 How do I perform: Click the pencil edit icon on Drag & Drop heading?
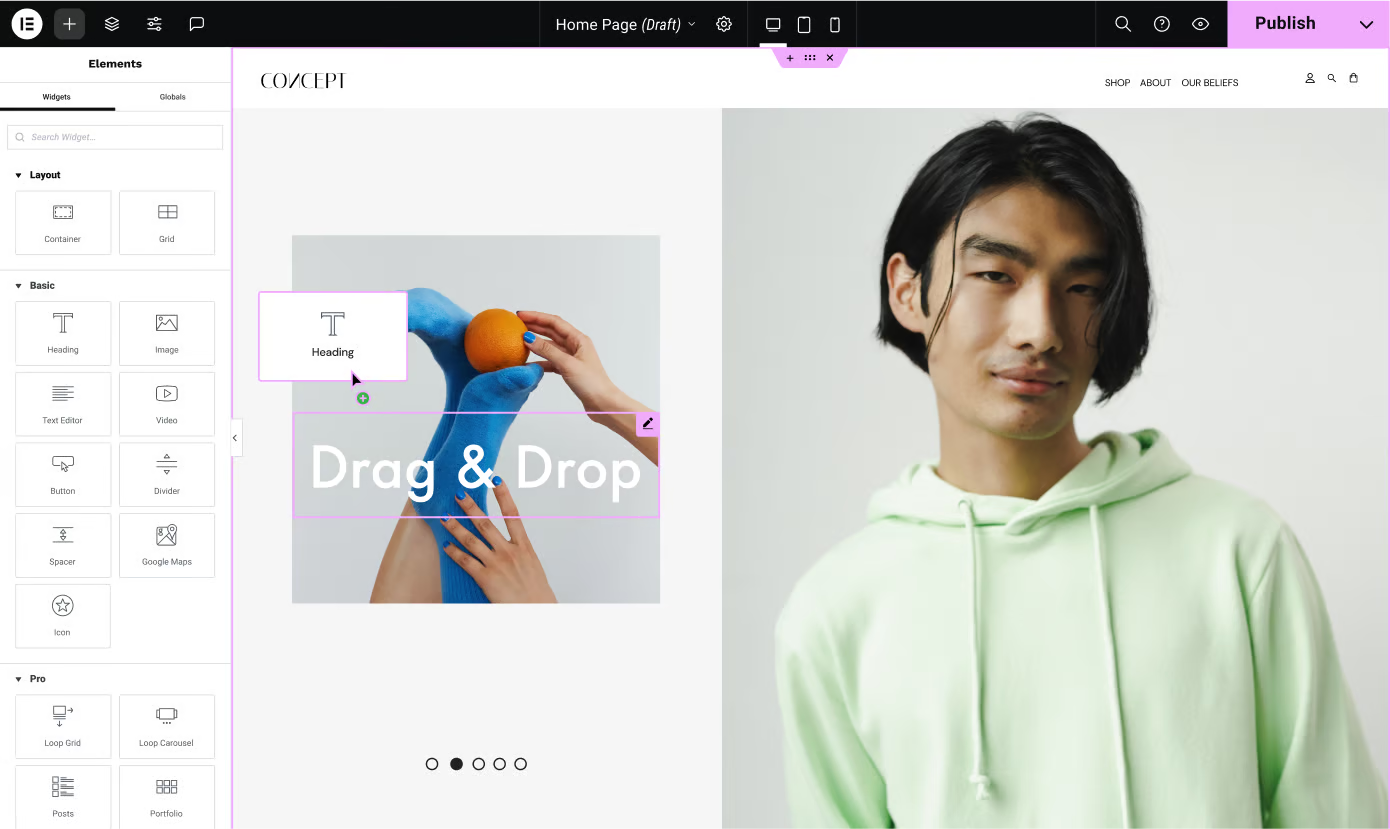click(x=647, y=423)
